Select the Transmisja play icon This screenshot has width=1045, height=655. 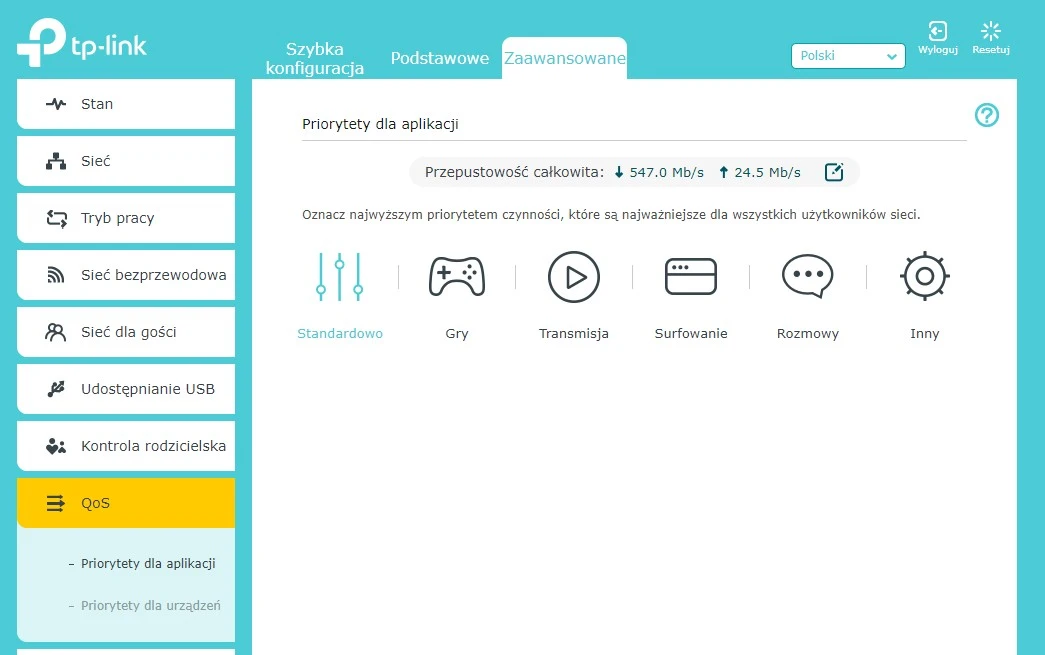click(x=574, y=277)
